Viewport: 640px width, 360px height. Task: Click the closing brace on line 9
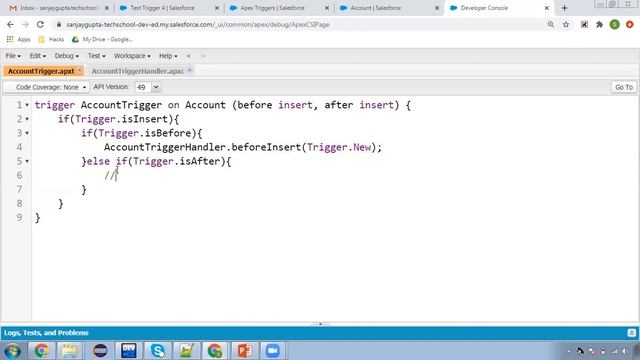[38, 218]
